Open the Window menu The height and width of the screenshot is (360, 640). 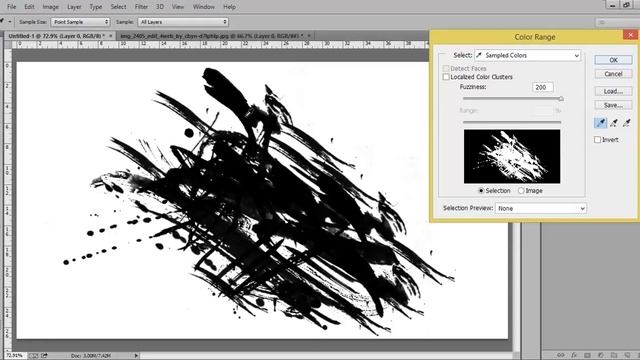tap(204, 7)
